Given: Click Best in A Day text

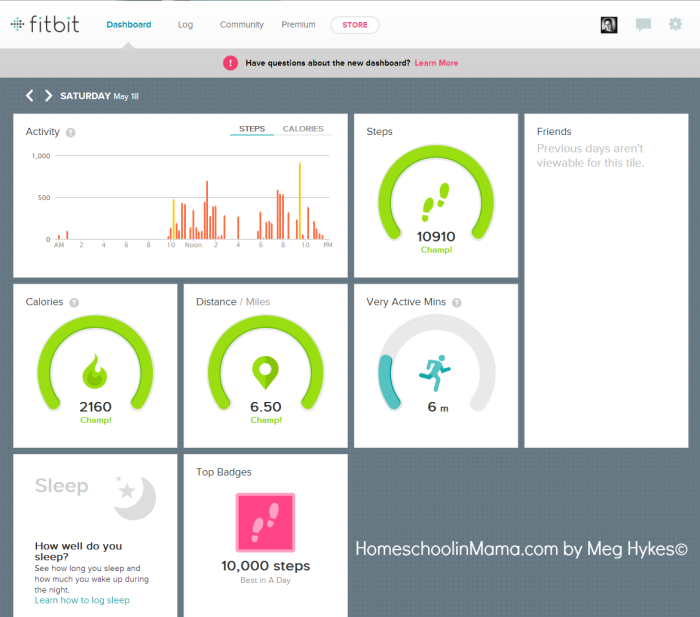Looking at the screenshot, I should click(x=265, y=580).
